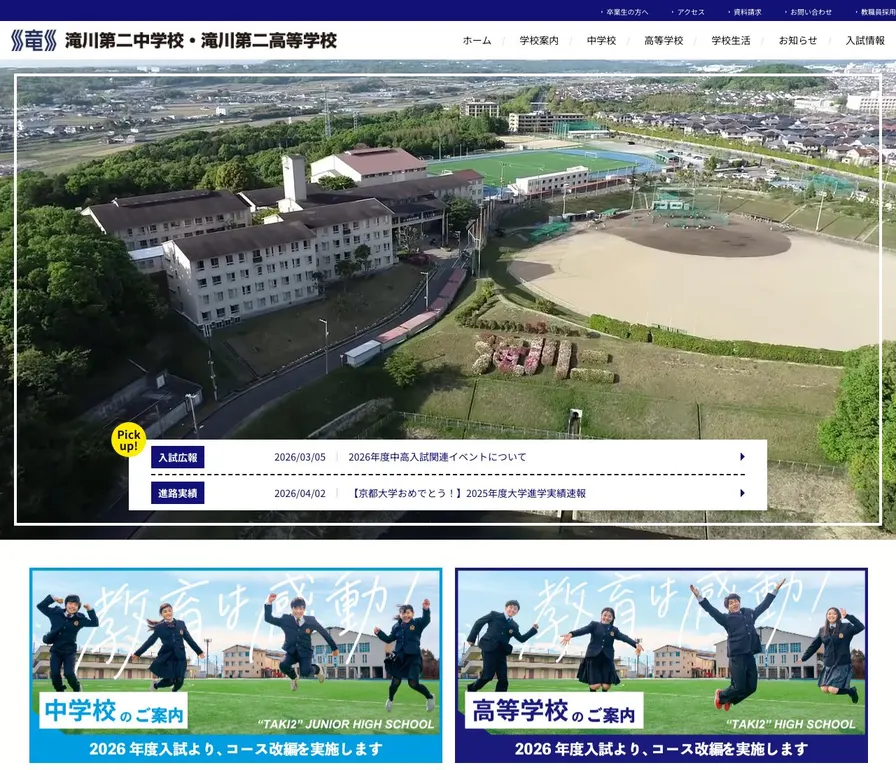Click the Takigawa Daini school logo
Viewport: 896px width, 770px height.
(34, 41)
